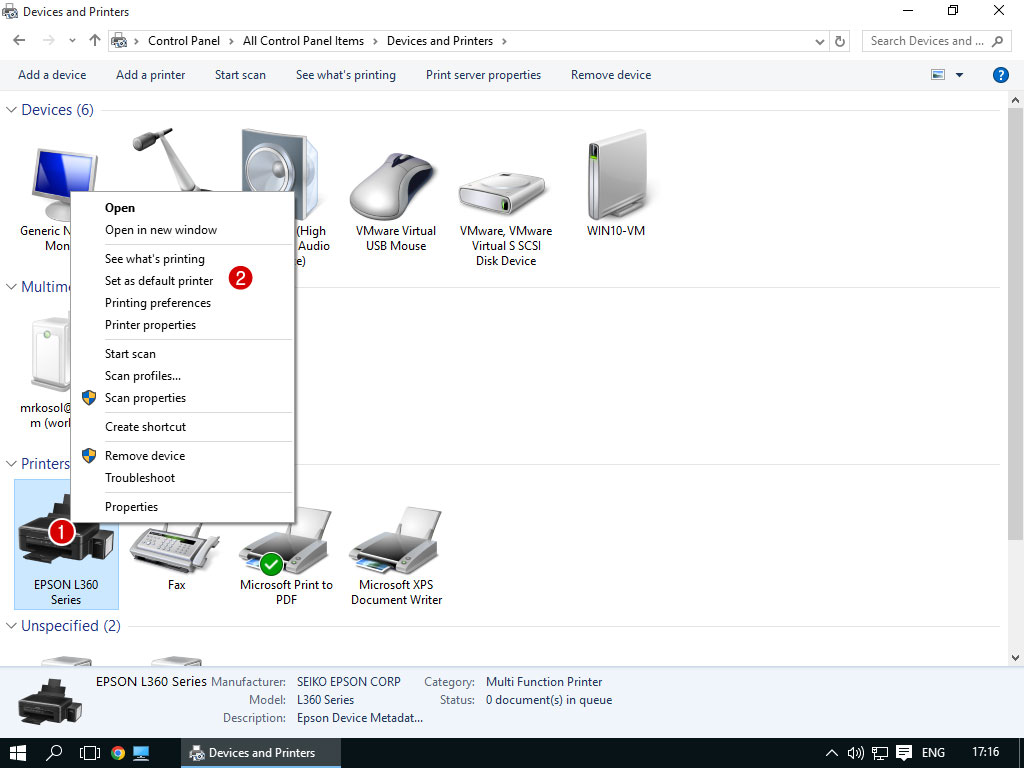This screenshot has height=768, width=1024.
Task: Choose Printing preferences from the context menu
Action: coord(158,303)
